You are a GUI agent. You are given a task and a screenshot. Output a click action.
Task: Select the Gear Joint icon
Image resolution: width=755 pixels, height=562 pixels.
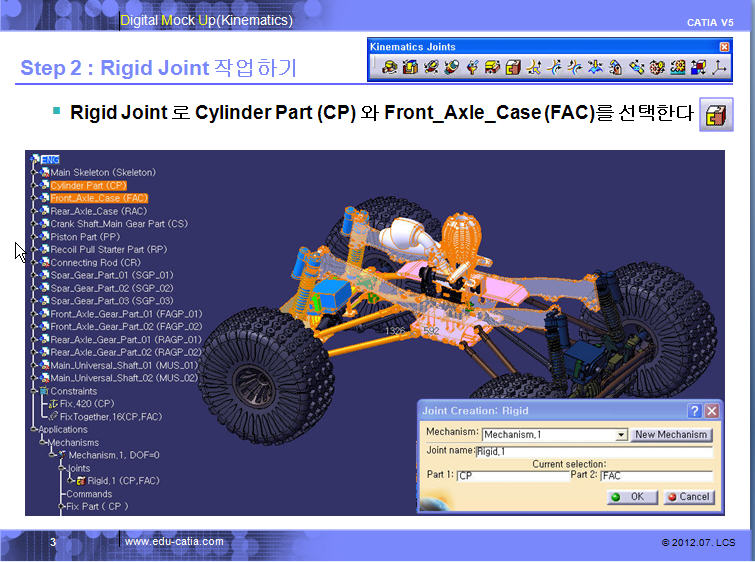[658, 67]
